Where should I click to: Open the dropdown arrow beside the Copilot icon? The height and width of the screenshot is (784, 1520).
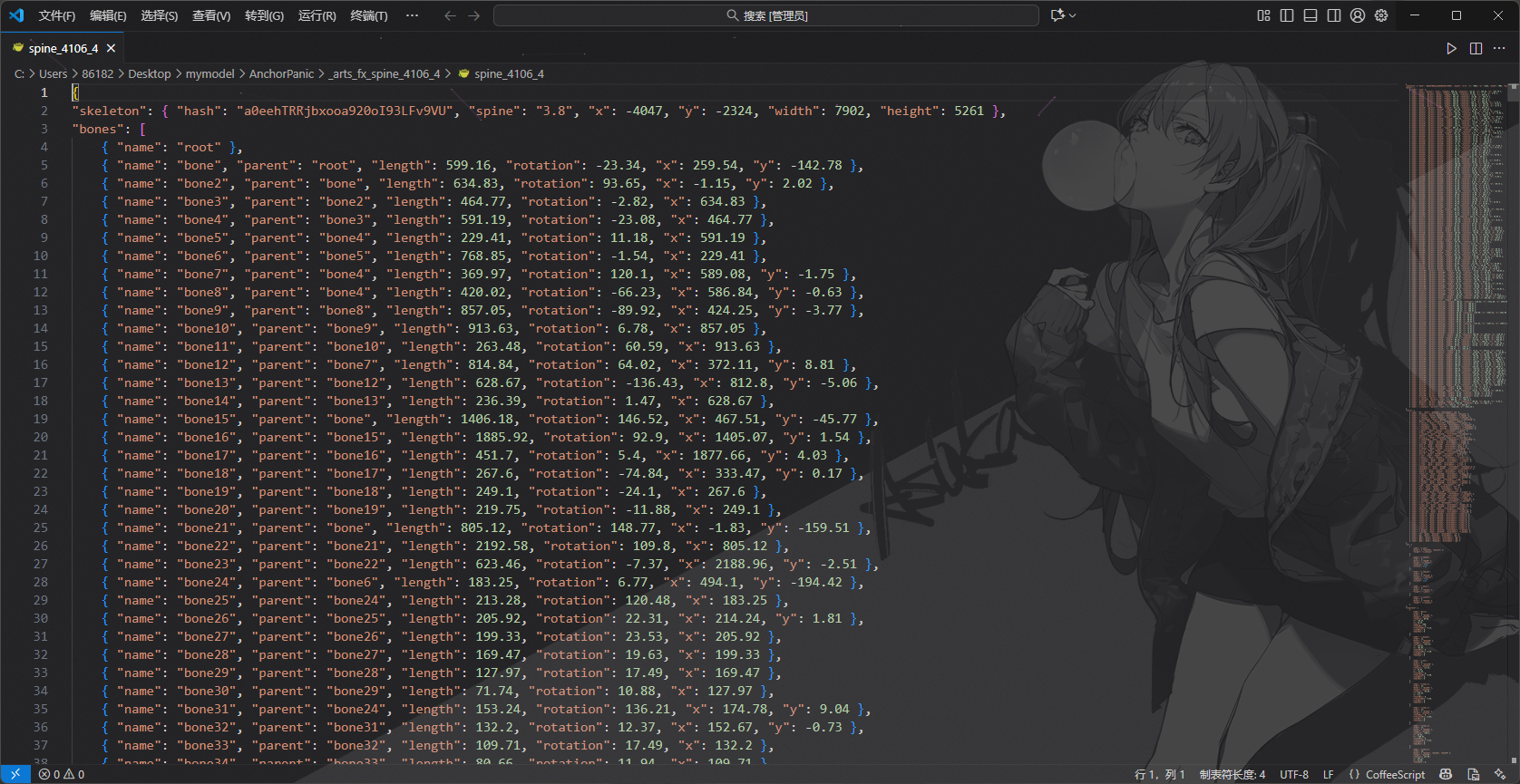[x=1073, y=15]
